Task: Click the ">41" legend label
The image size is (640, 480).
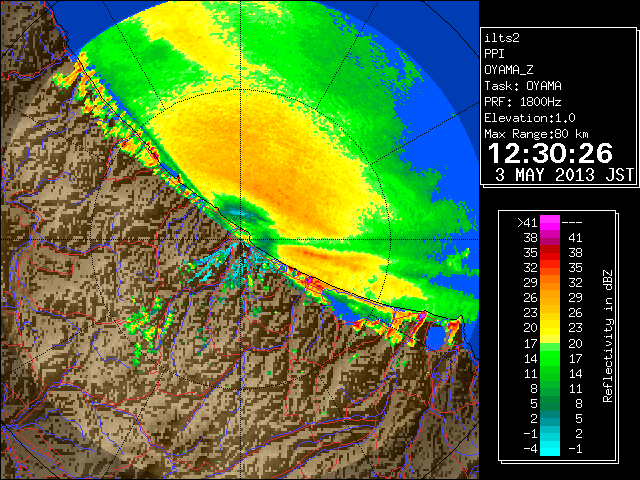Action: click(x=527, y=223)
